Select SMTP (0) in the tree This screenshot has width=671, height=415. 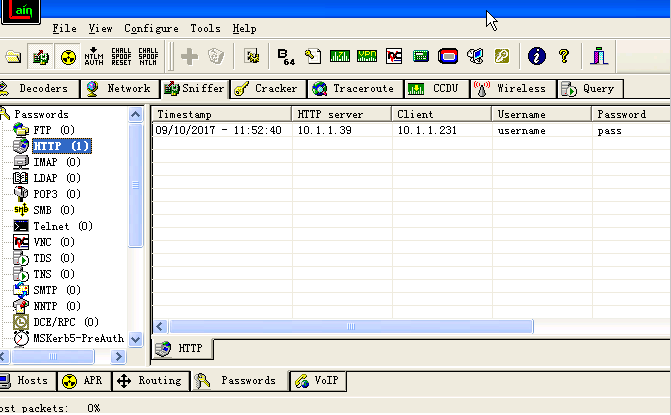[x=57, y=290]
